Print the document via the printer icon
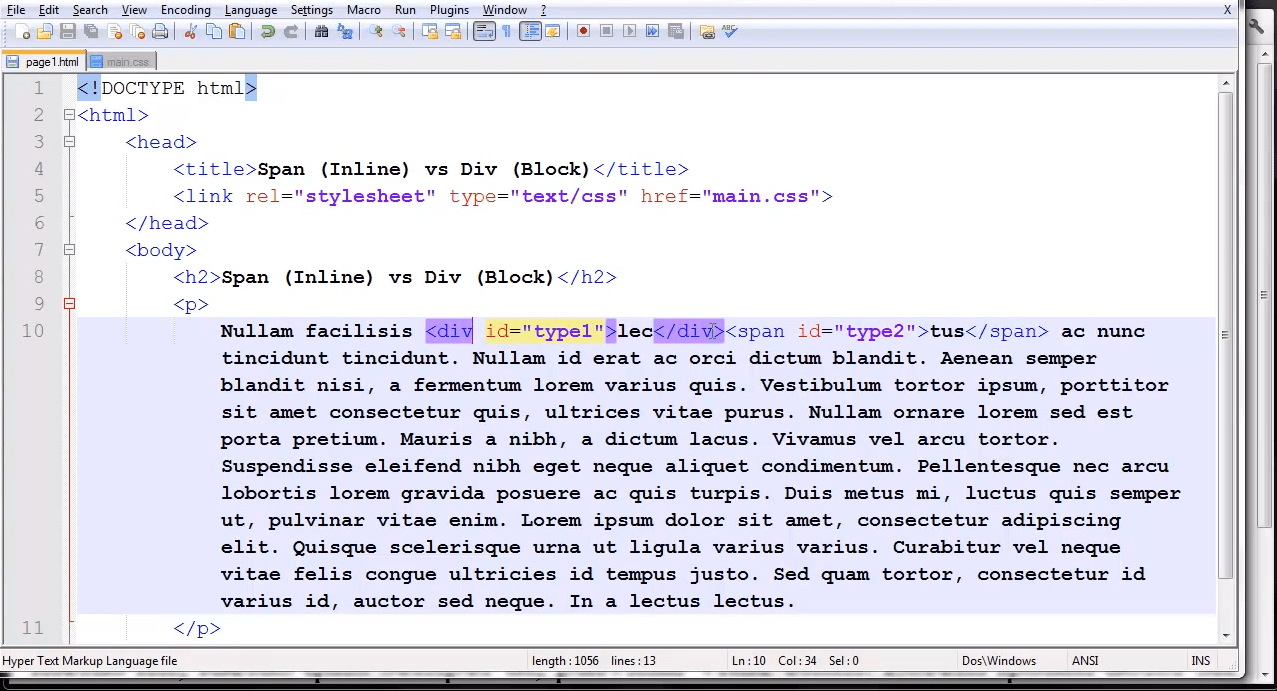Screen dimensions: 1277x691 coord(161,31)
